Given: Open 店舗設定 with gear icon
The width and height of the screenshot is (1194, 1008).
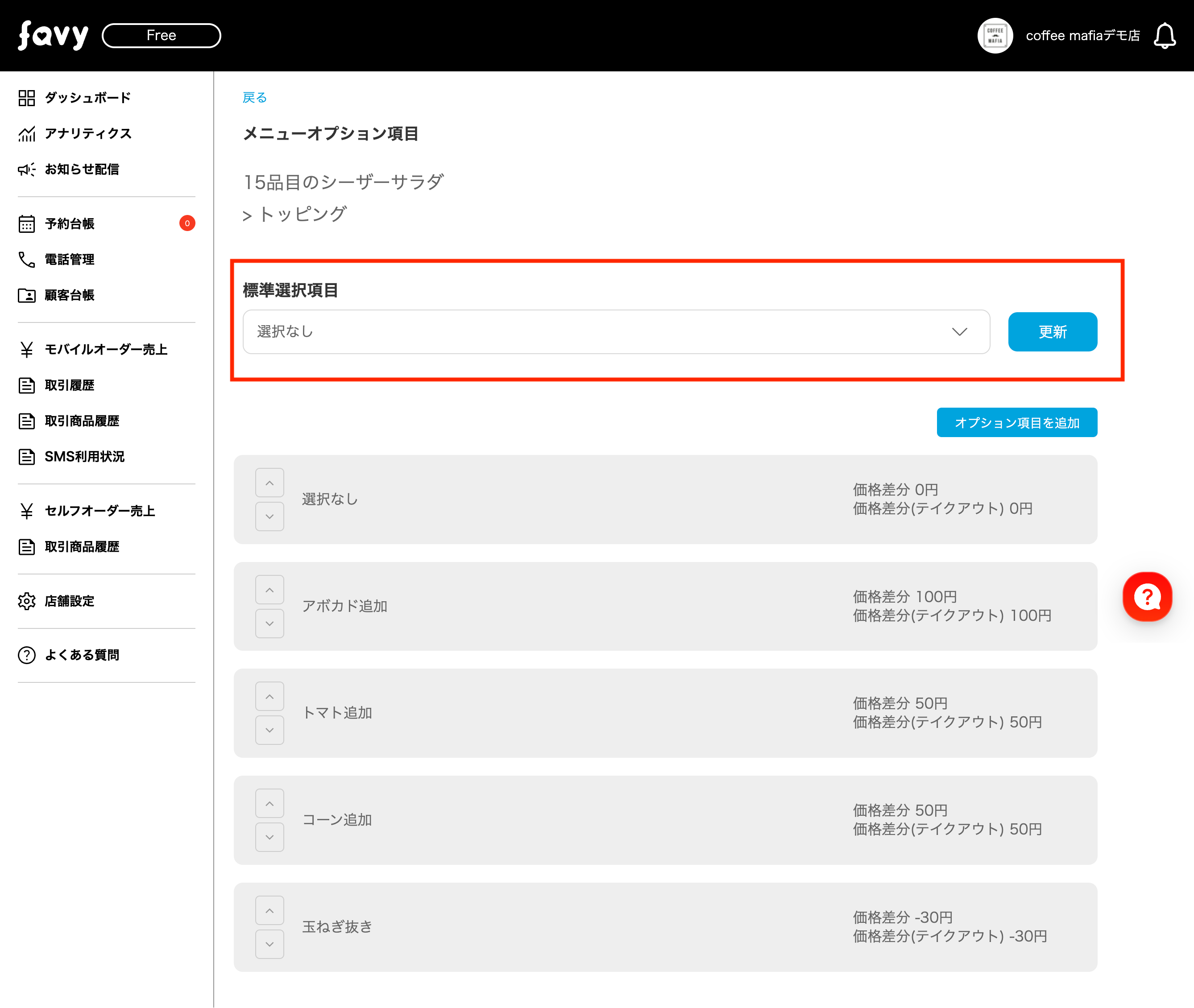Looking at the screenshot, I should [69, 601].
